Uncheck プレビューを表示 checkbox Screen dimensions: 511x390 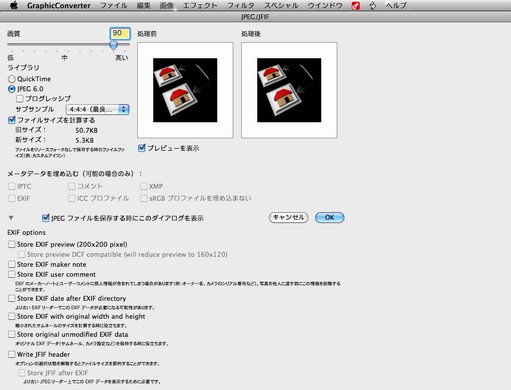[142, 148]
